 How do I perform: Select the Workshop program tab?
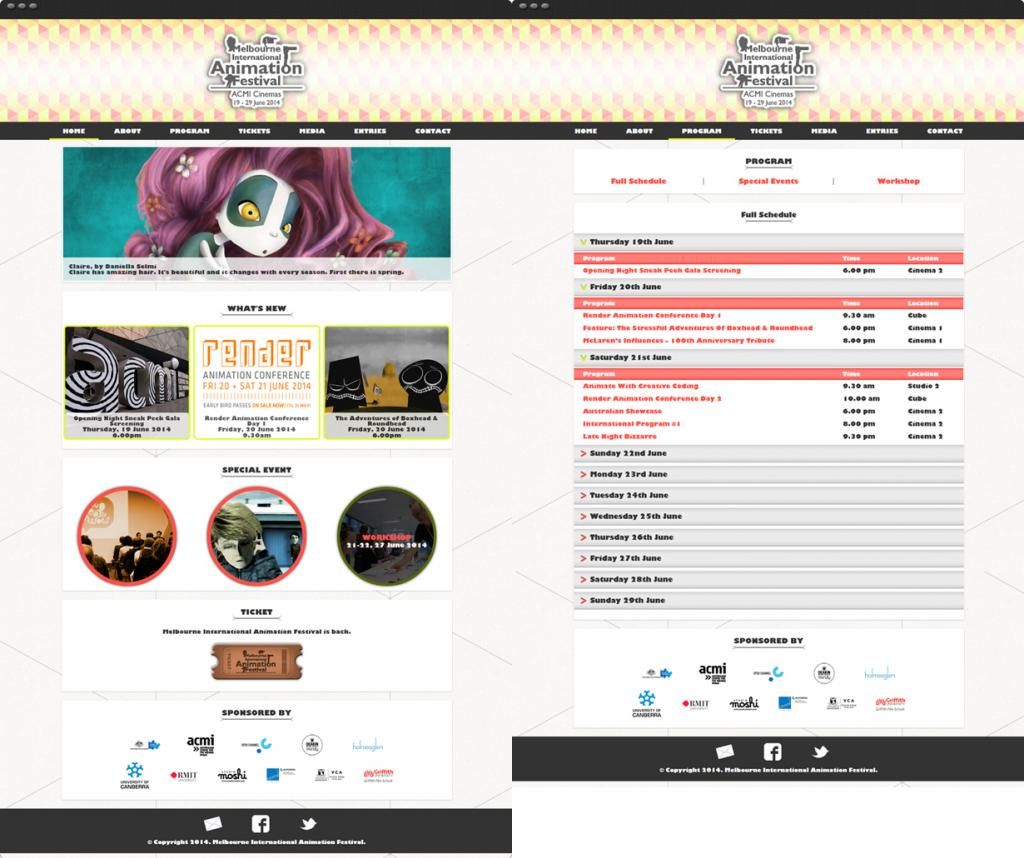click(x=898, y=181)
